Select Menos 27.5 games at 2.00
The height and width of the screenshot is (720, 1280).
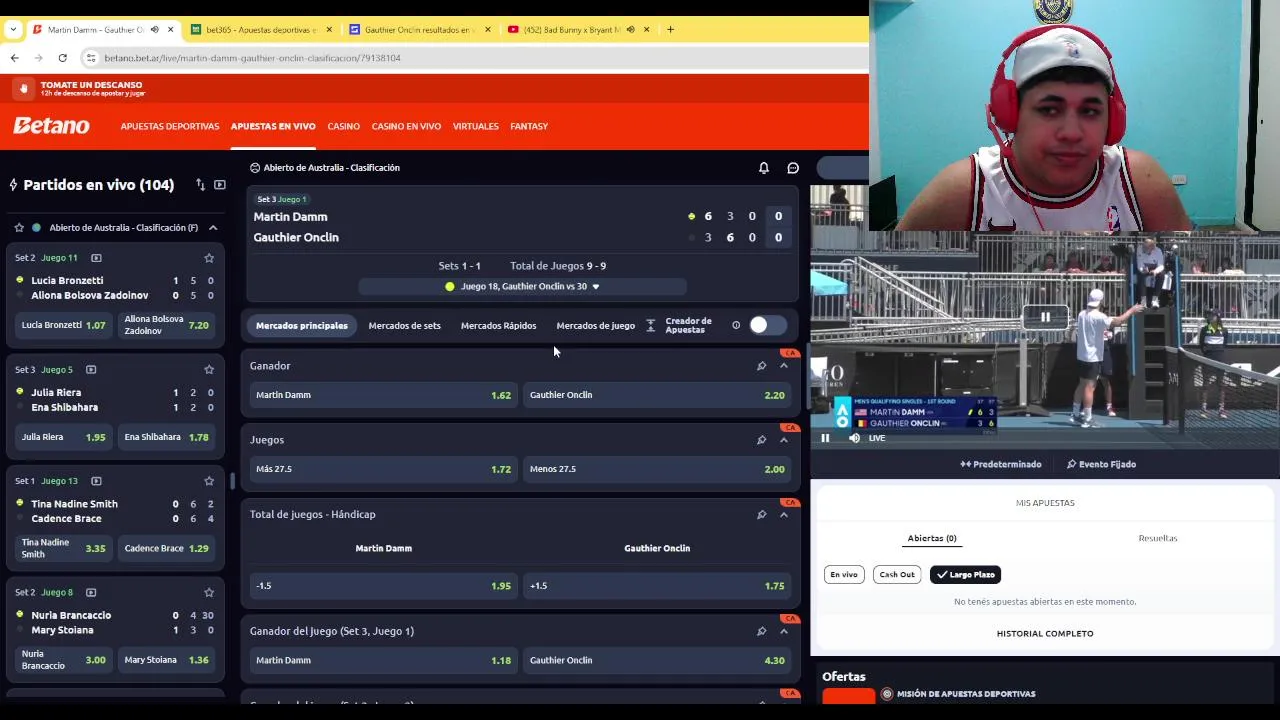click(657, 469)
